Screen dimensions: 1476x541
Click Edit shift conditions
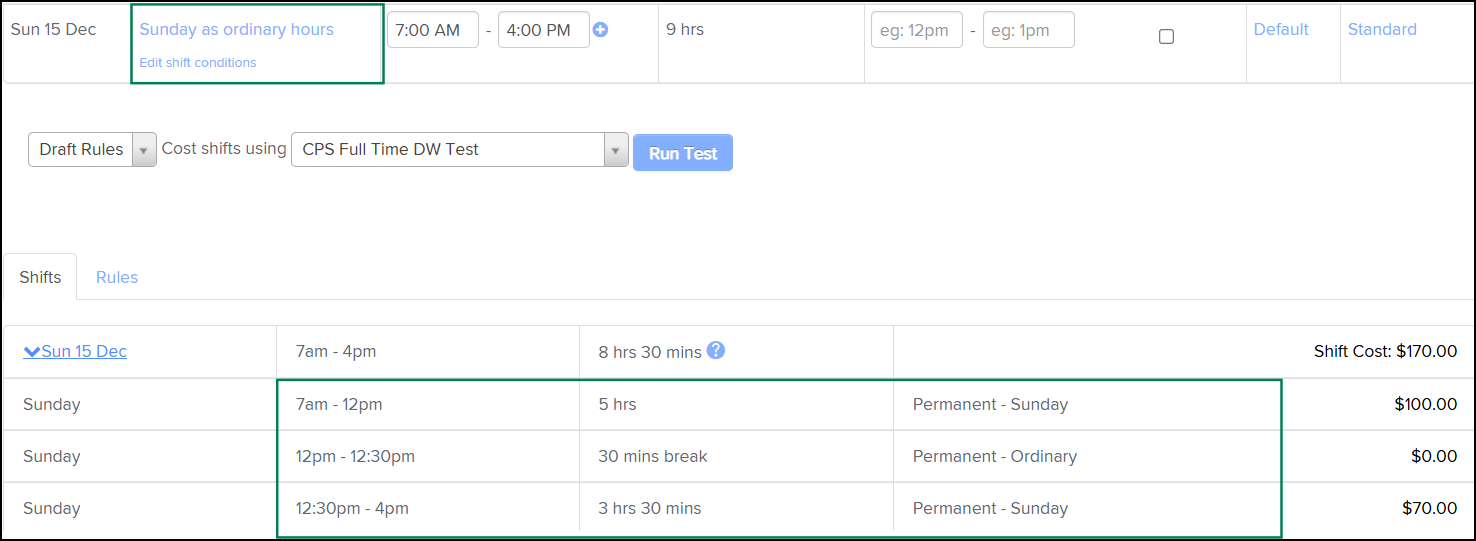pyautogui.click(x=198, y=62)
